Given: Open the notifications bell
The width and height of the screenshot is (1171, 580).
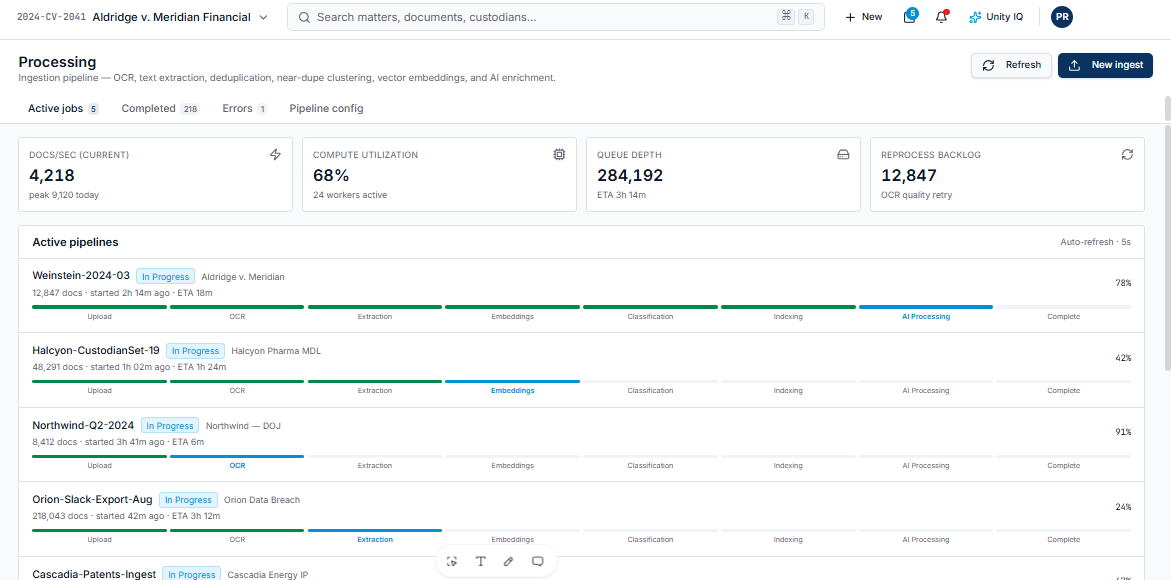Looking at the screenshot, I should 941,17.
